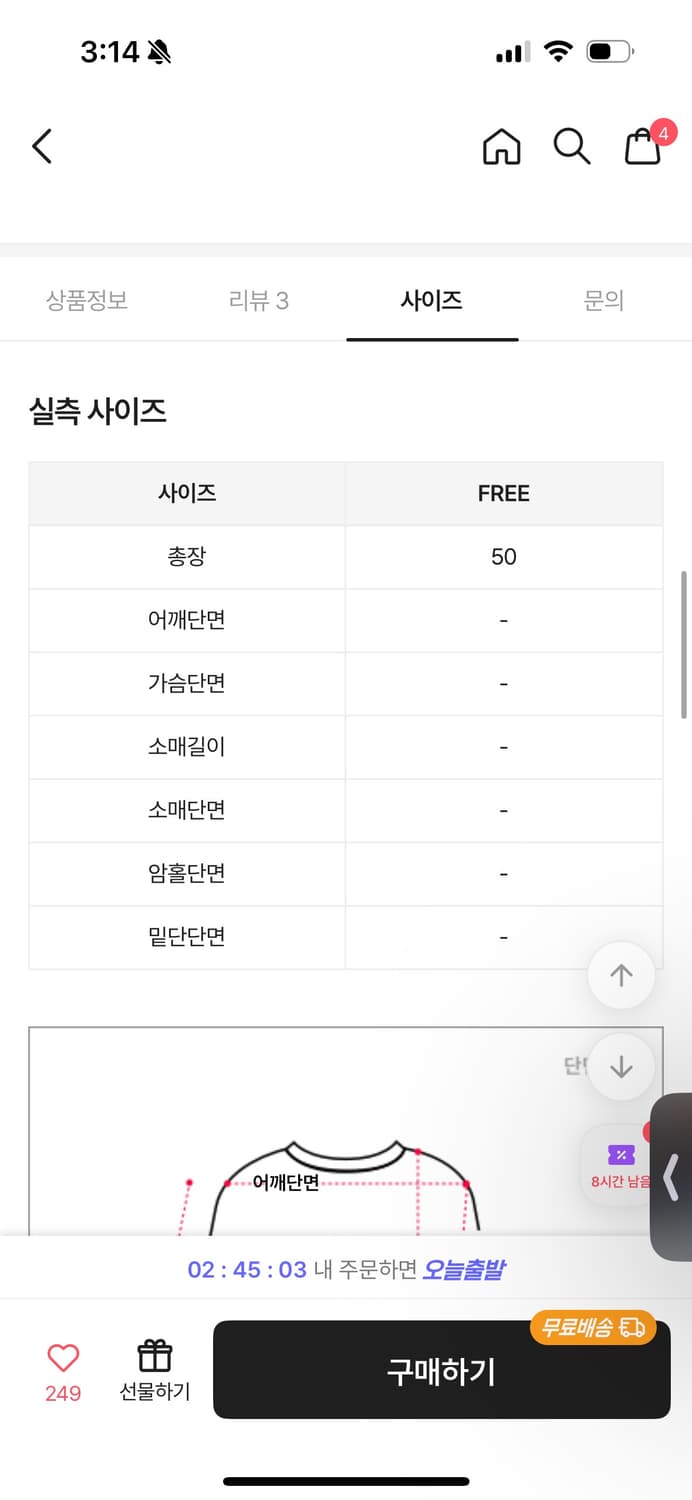This screenshot has height=1500, width=692.
Task: Select the 총장 row value 50
Action: pyautogui.click(x=503, y=557)
